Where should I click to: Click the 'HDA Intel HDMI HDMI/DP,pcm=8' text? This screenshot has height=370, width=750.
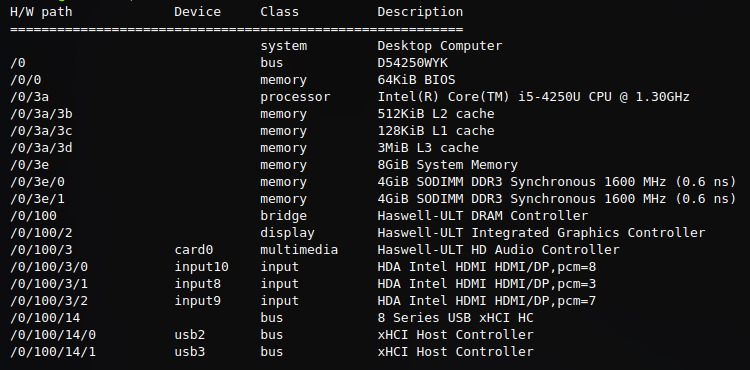(x=486, y=267)
